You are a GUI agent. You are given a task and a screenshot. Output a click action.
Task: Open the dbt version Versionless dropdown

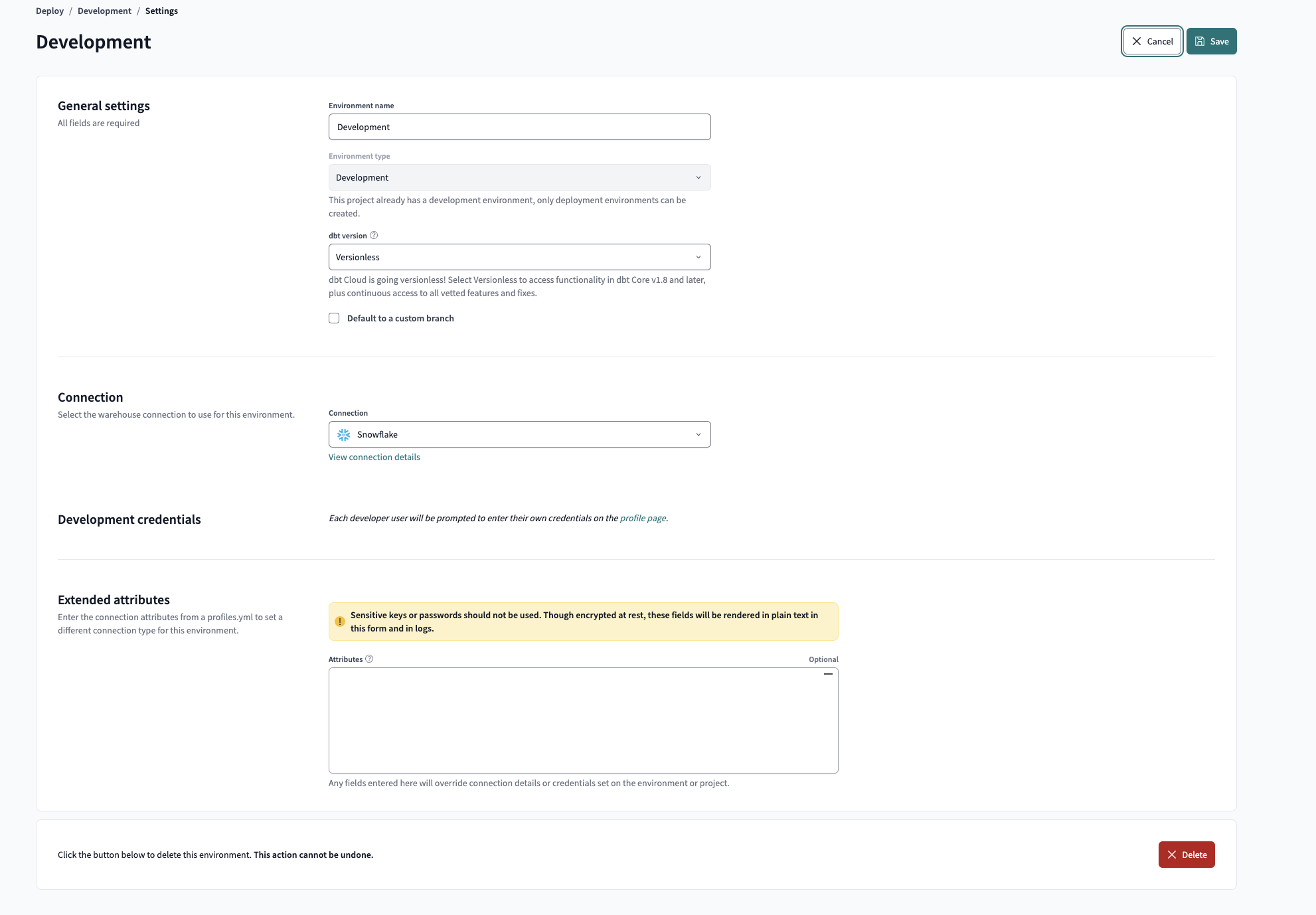(x=518, y=256)
